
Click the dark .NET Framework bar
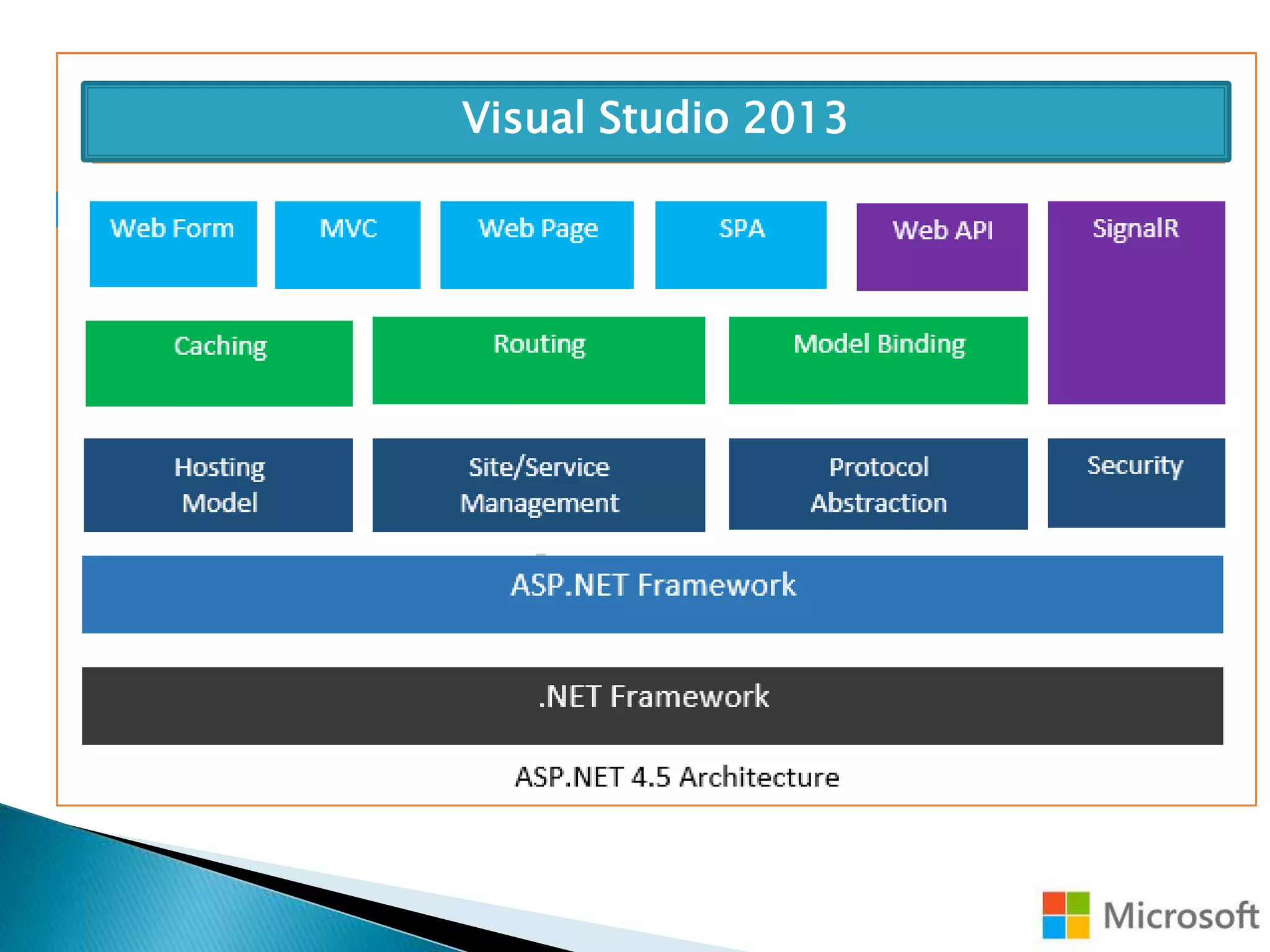point(652,705)
